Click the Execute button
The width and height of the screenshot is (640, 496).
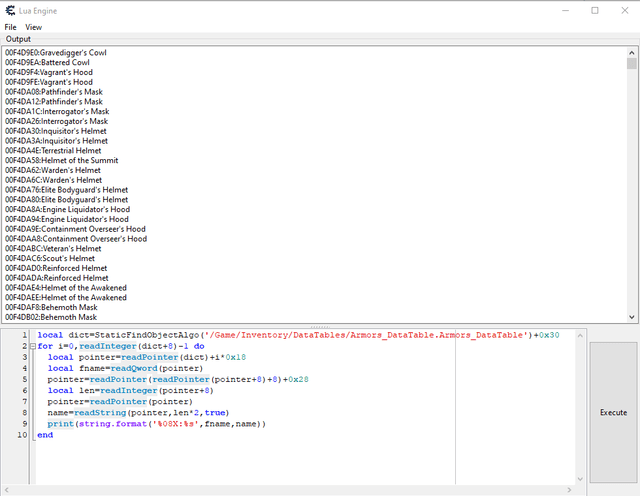(x=613, y=412)
